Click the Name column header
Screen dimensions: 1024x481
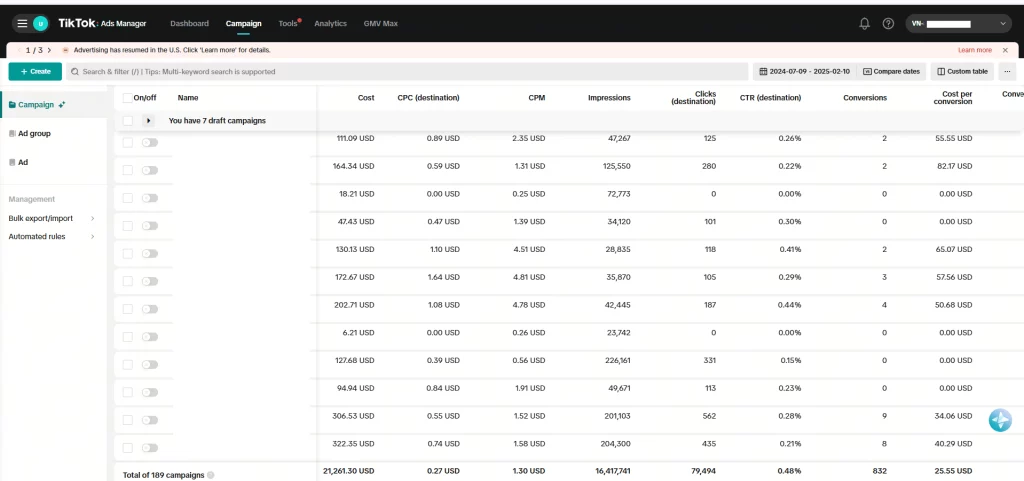(188, 98)
